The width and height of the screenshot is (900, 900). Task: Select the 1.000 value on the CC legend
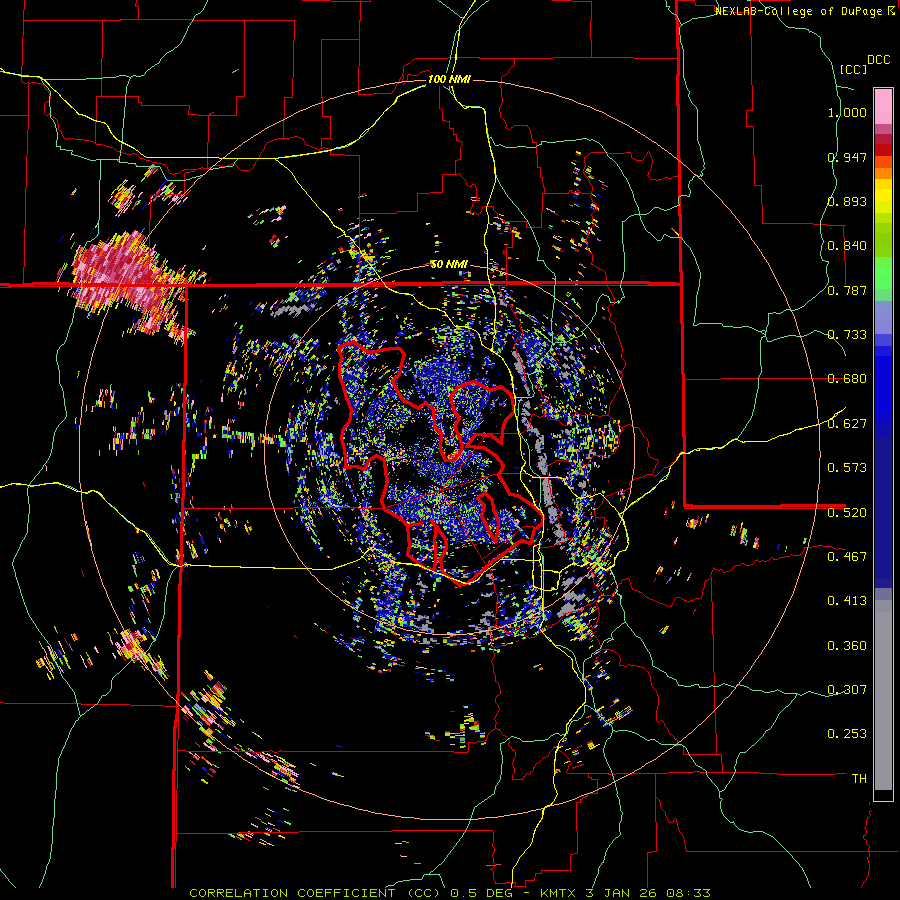[847, 112]
